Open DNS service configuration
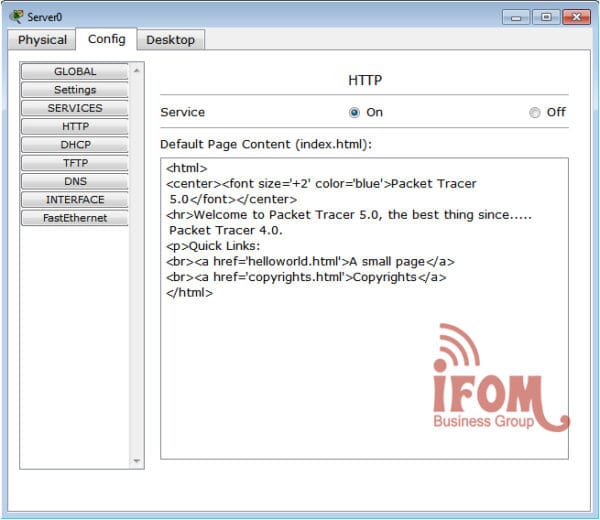 75,181
